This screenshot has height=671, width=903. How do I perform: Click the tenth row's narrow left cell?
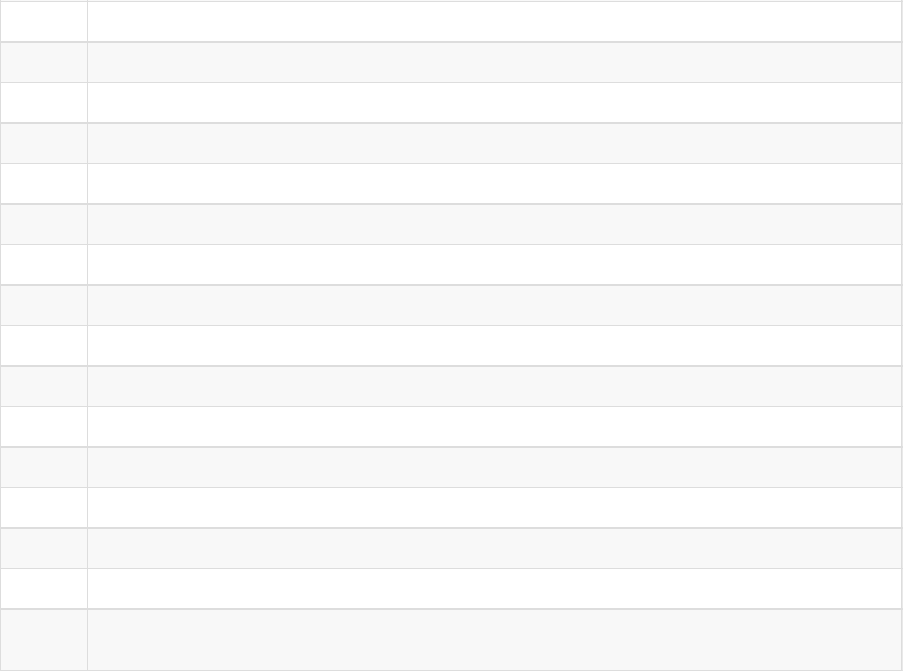[x=44, y=386]
